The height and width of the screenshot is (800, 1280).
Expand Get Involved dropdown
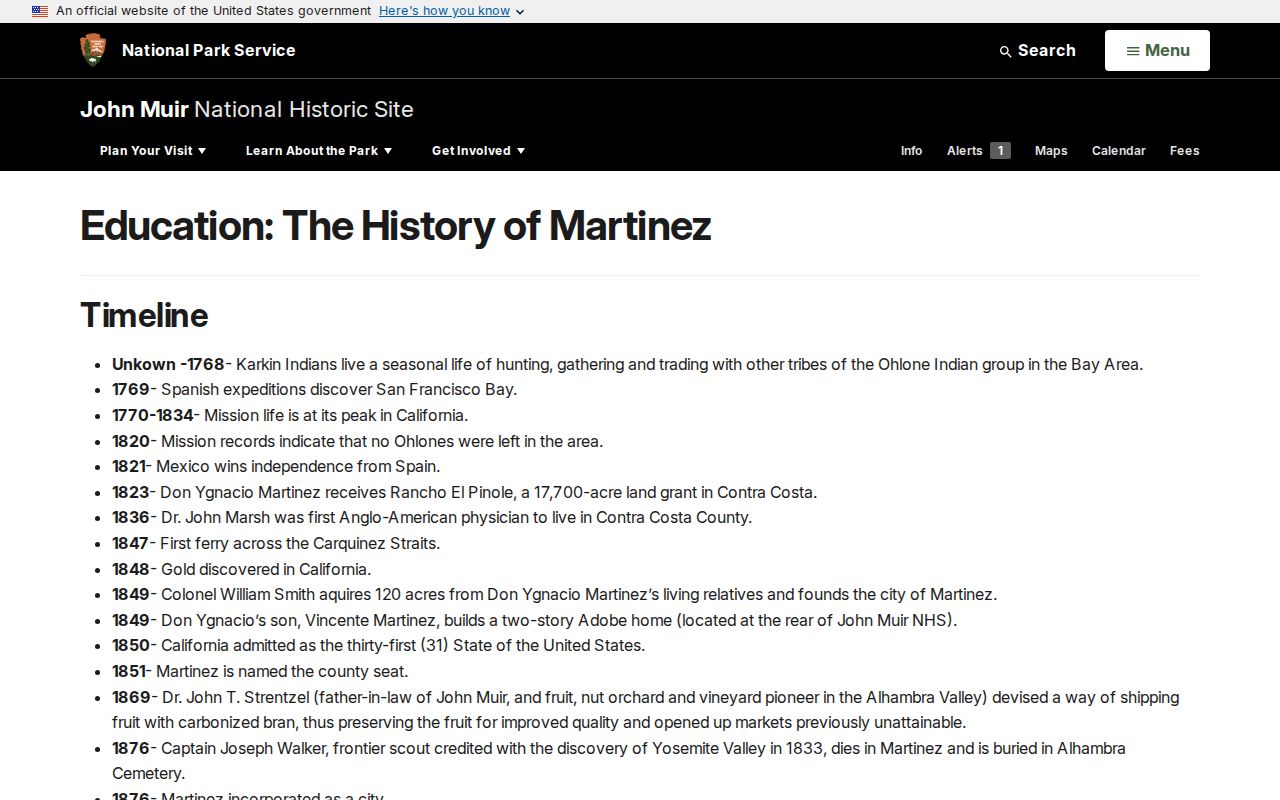pyautogui.click(x=478, y=151)
